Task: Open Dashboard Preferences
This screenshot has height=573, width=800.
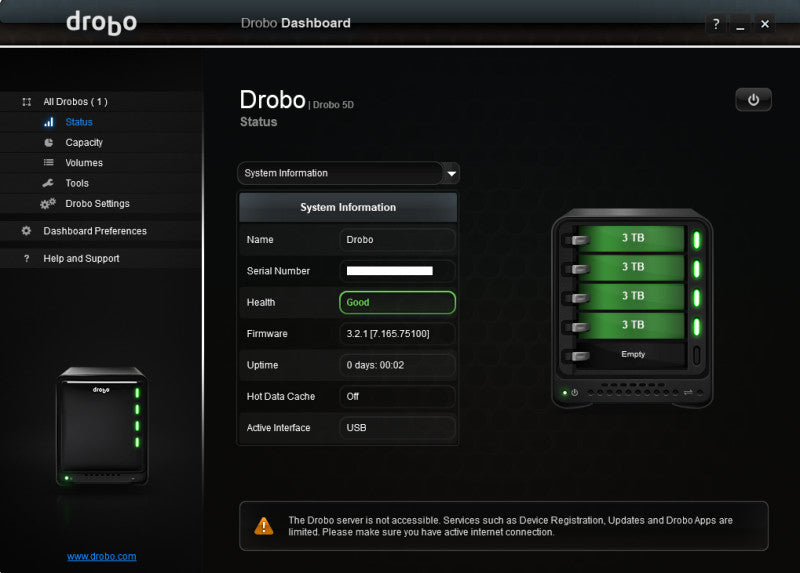Action: click(95, 231)
